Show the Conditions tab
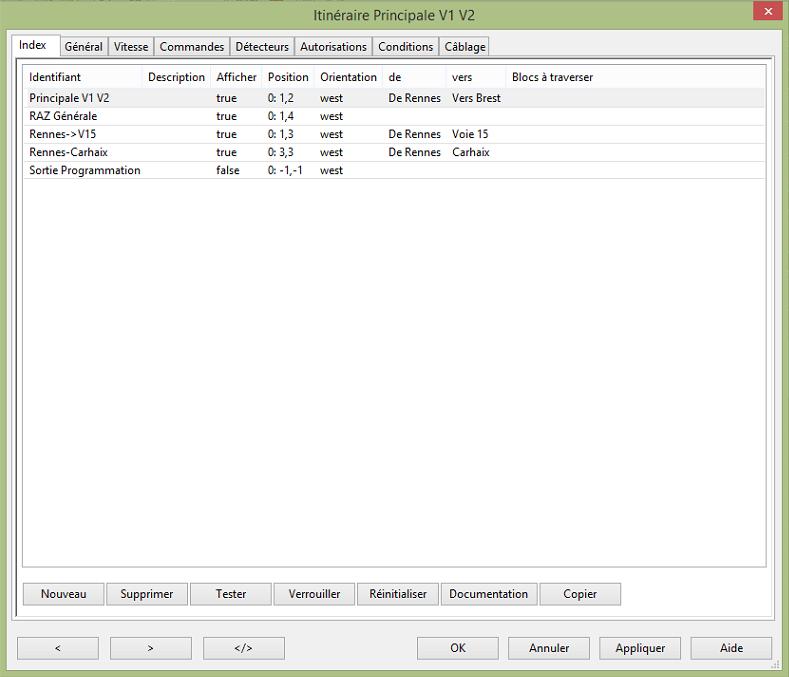 [x=405, y=47]
